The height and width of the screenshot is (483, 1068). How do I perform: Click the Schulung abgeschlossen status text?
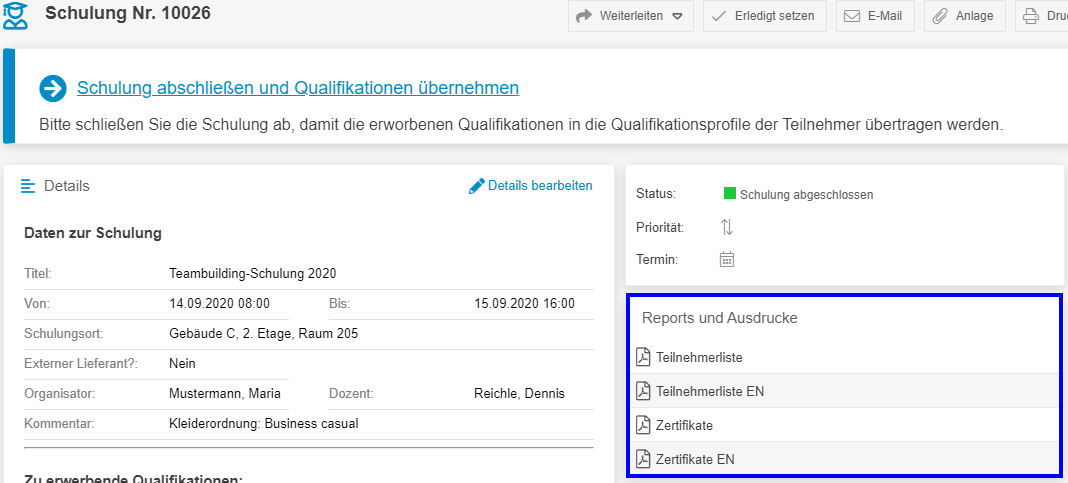(x=806, y=195)
